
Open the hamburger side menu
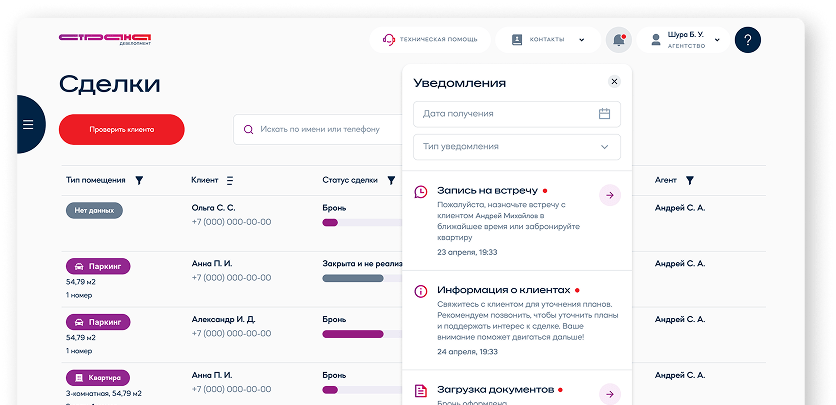point(28,124)
